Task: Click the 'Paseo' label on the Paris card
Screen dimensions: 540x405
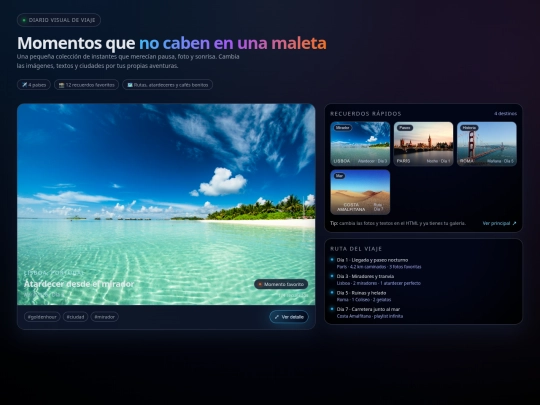Action: [x=405, y=128]
